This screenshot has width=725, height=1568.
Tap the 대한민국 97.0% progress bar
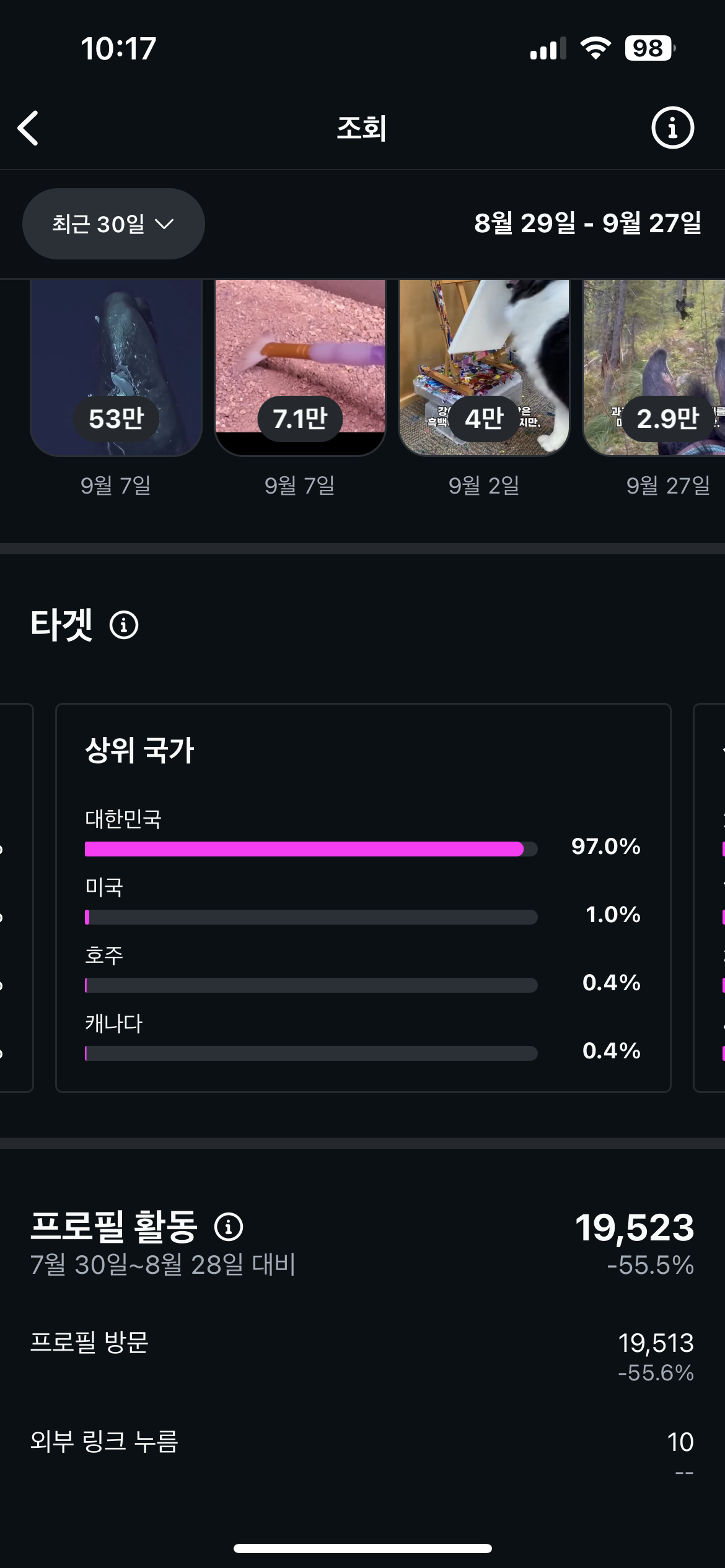click(310, 849)
